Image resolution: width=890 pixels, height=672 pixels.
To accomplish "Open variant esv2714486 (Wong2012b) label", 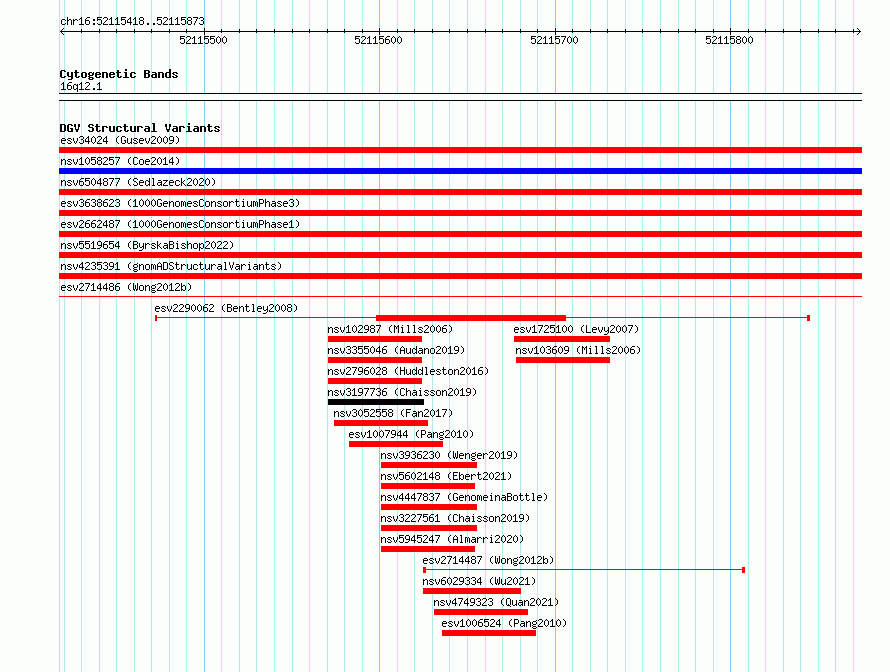I will click(126, 287).
